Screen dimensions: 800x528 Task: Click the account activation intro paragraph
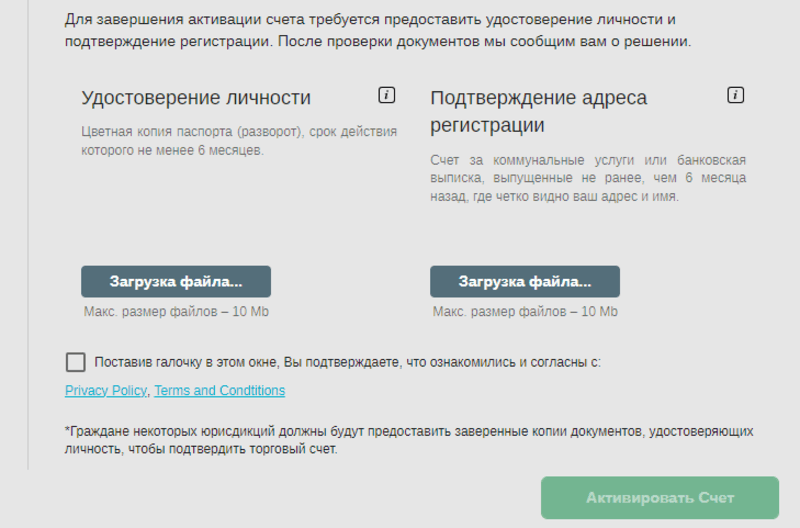point(378,30)
